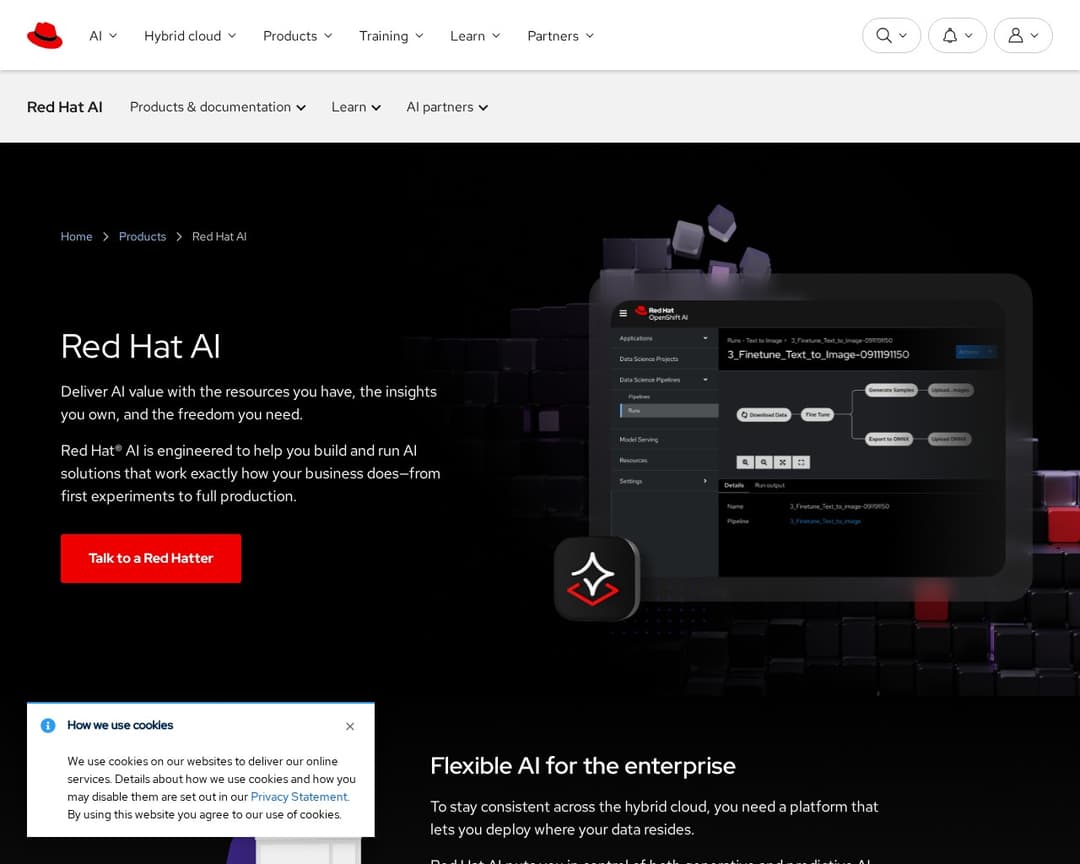Viewport: 1080px width, 864px height.
Task: Open the user account icon
Action: [1015, 35]
